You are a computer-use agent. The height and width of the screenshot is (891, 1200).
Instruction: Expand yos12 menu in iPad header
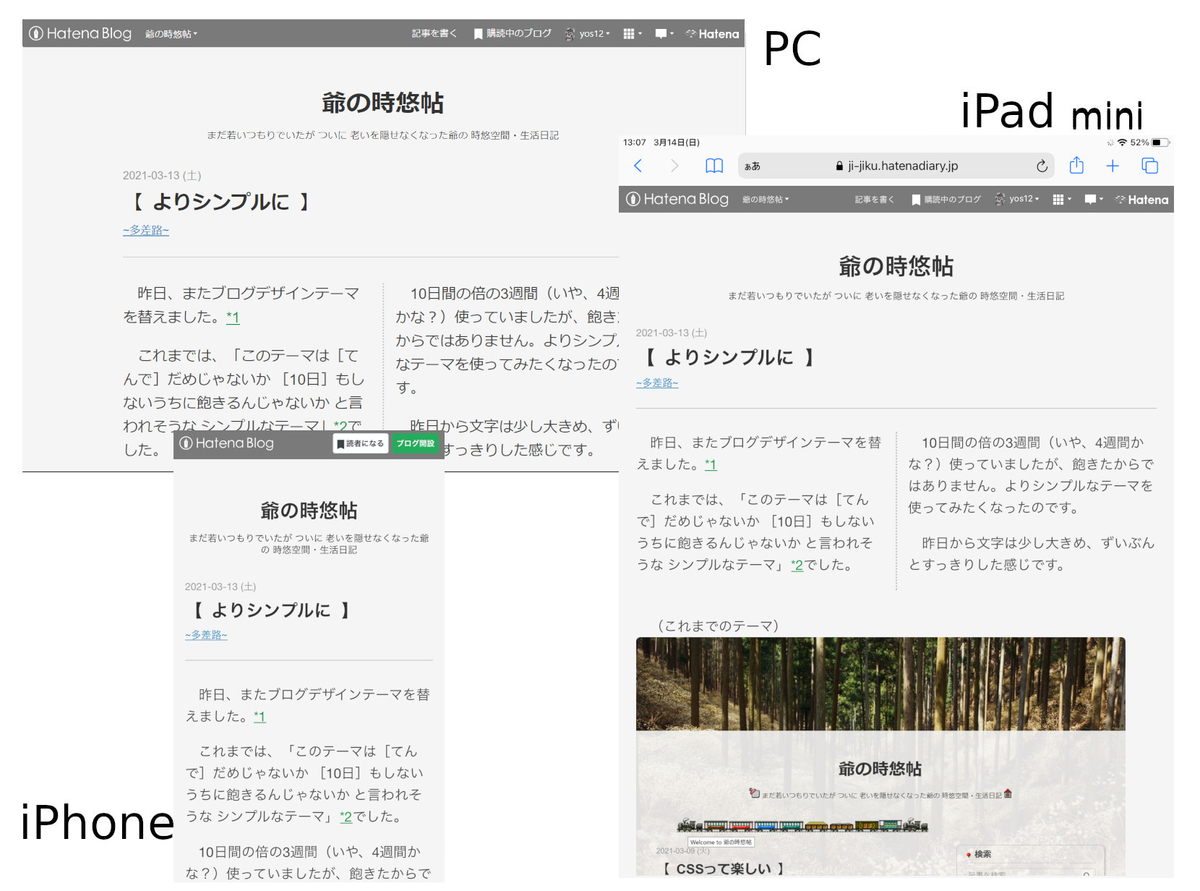click(x=1018, y=200)
